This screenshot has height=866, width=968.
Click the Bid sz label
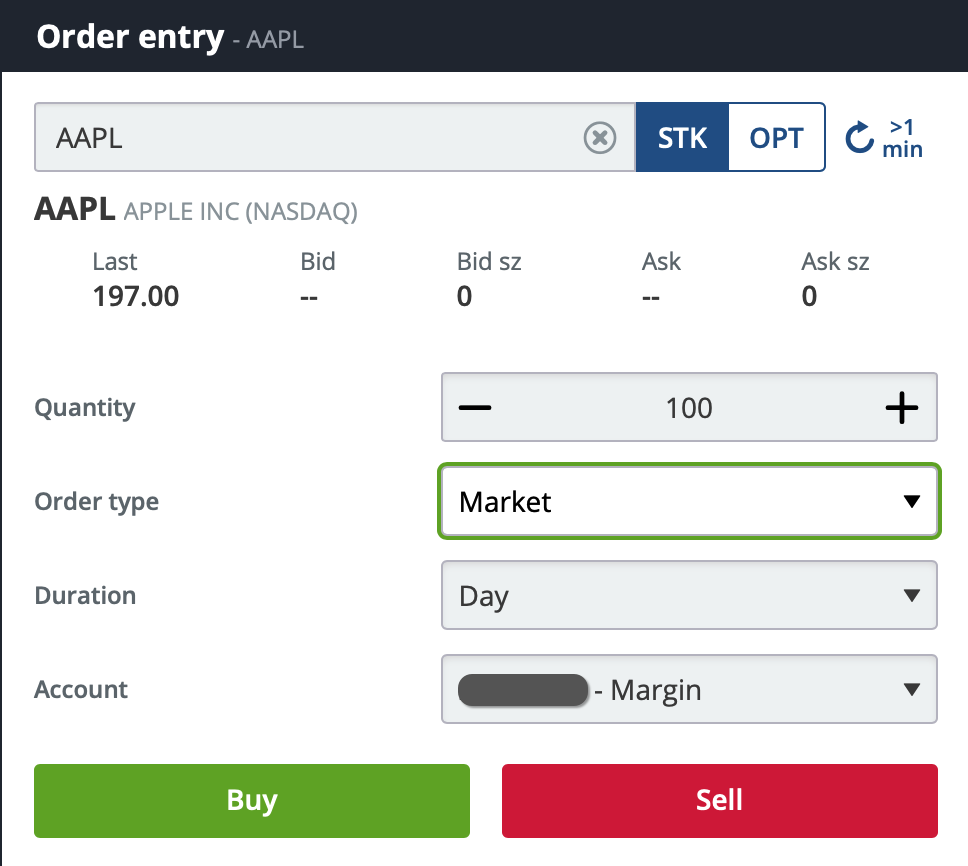tap(489, 262)
